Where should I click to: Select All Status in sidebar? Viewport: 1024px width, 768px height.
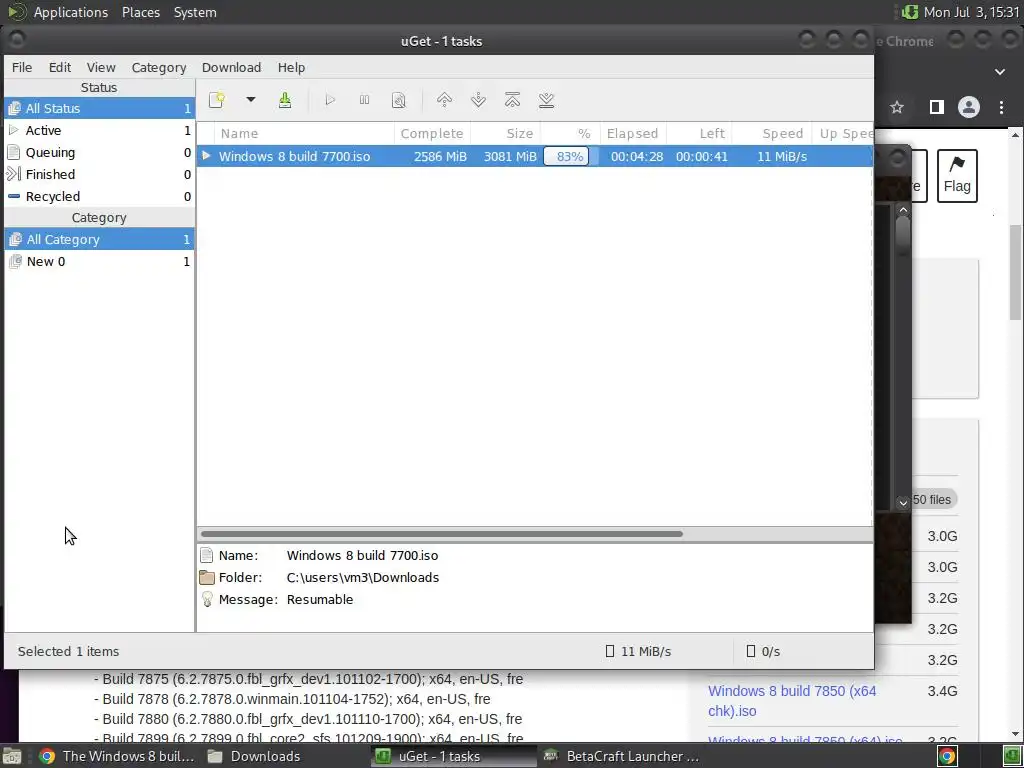(x=99, y=108)
